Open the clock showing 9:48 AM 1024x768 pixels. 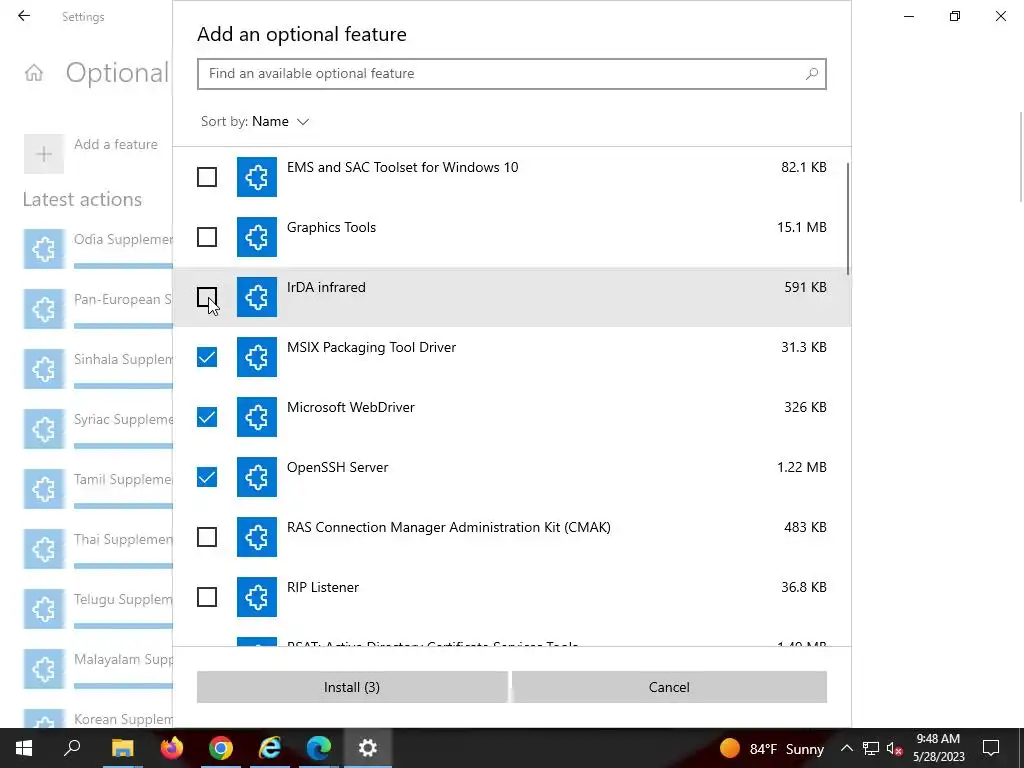938,748
